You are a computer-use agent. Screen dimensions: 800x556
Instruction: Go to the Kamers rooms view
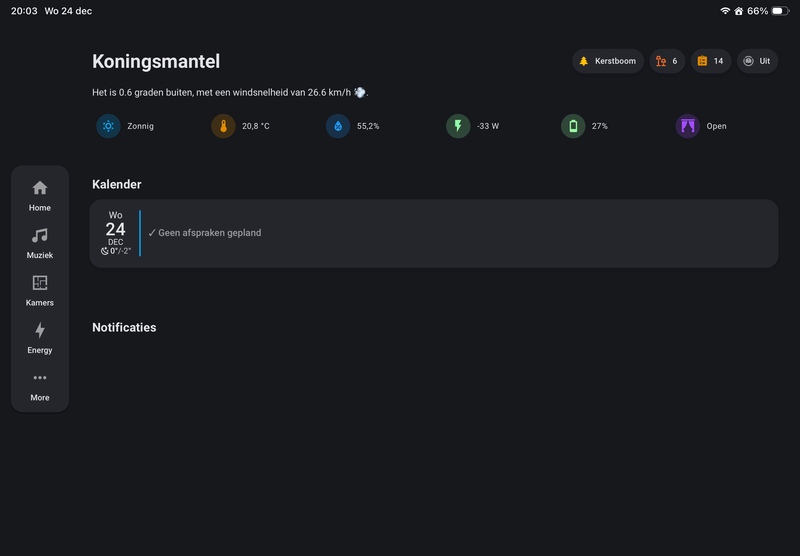[40, 290]
